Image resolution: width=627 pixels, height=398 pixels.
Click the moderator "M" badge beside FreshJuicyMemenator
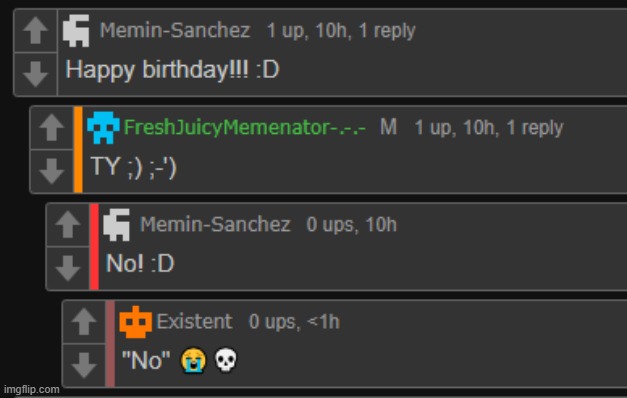[x=388, y=128]
